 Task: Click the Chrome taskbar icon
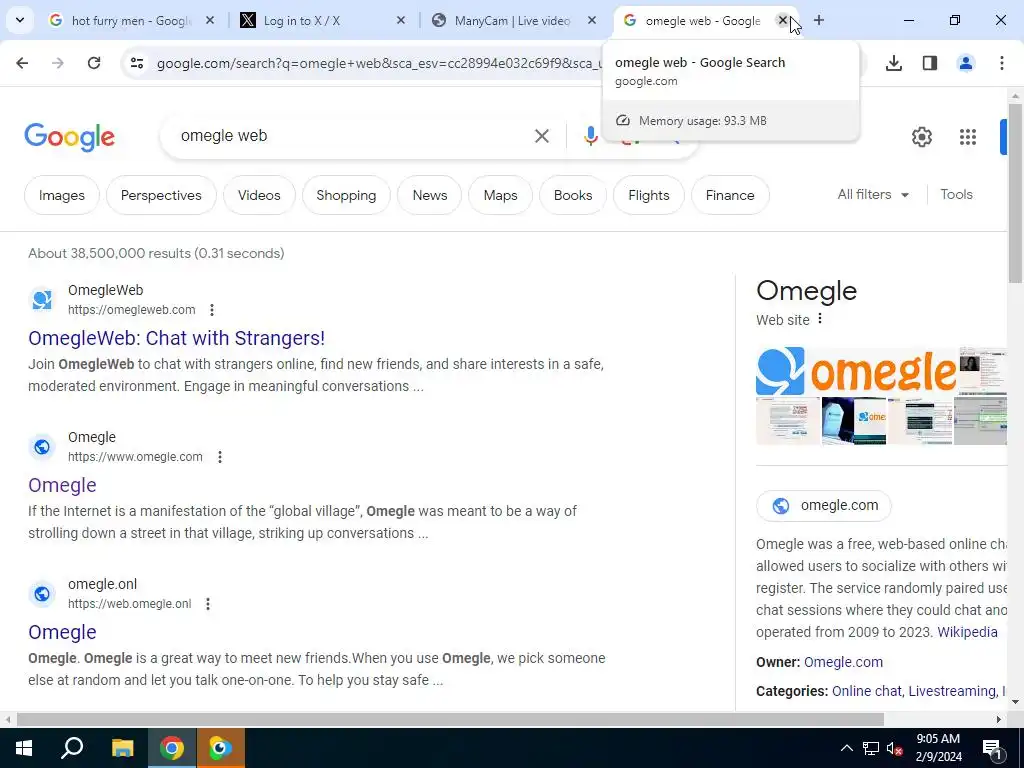pos(172,748)
